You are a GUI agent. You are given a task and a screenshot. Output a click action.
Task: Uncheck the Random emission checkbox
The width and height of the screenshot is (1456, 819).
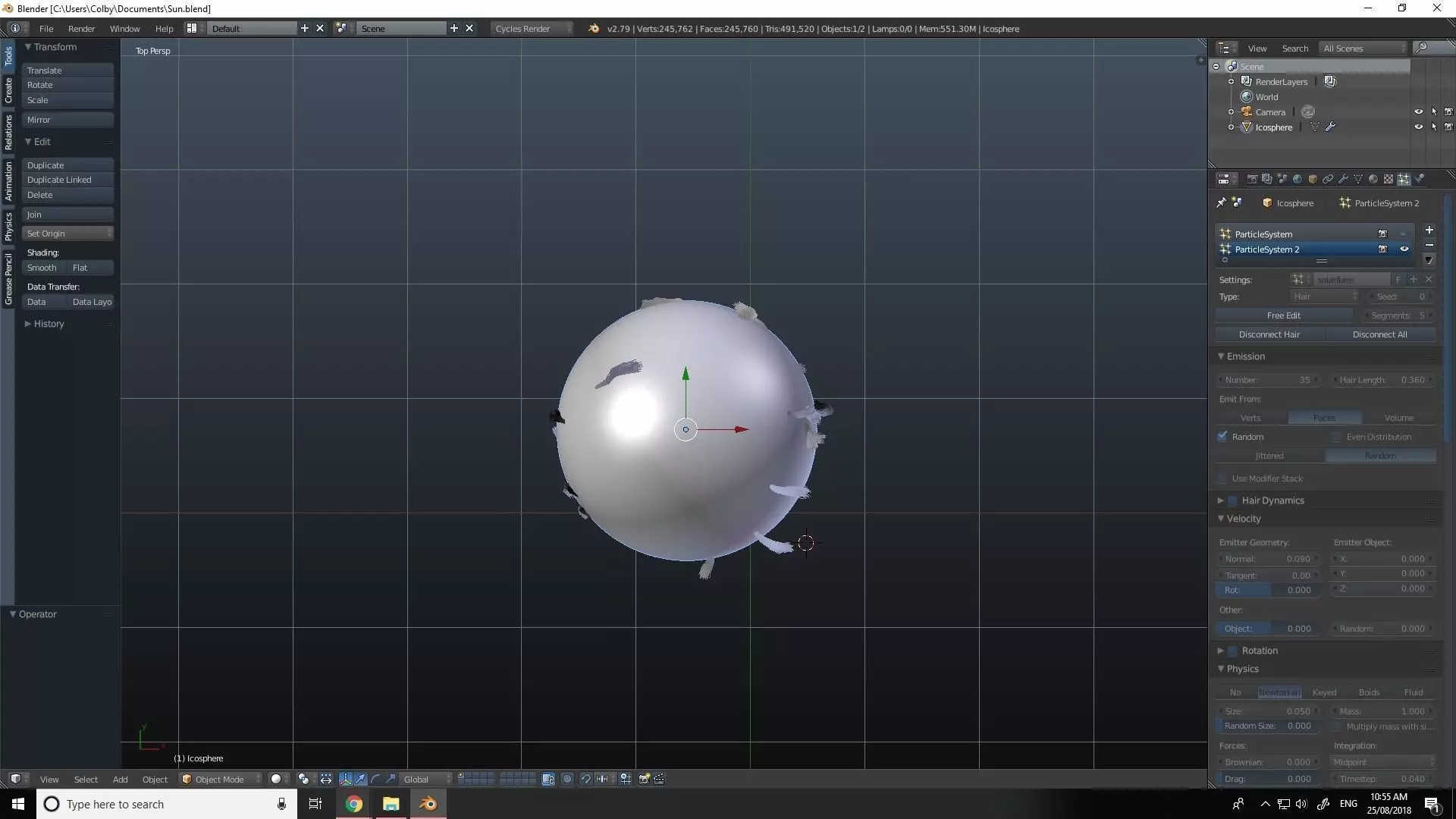[x=1222, y=436]
